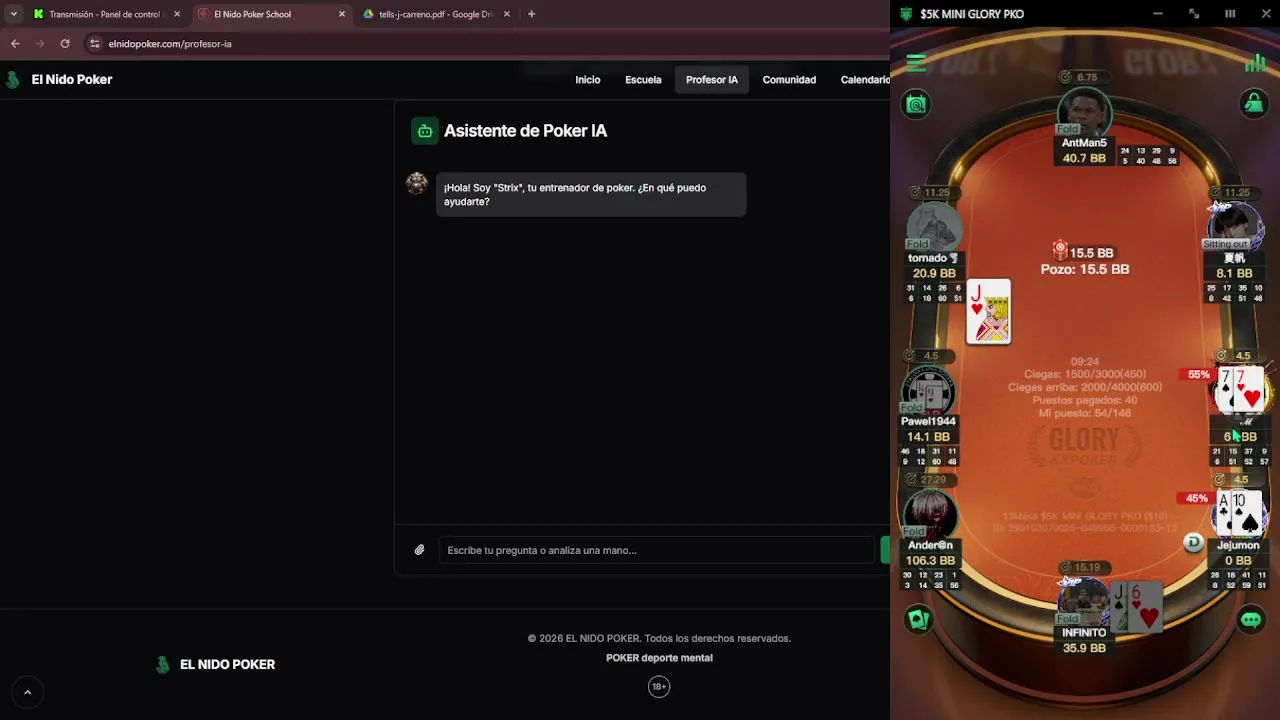Viewport: 1280px width, 720px height.
Task: Switch to tells-j-carreno.pdf Google Drive tab
Action: click(436, 14)
